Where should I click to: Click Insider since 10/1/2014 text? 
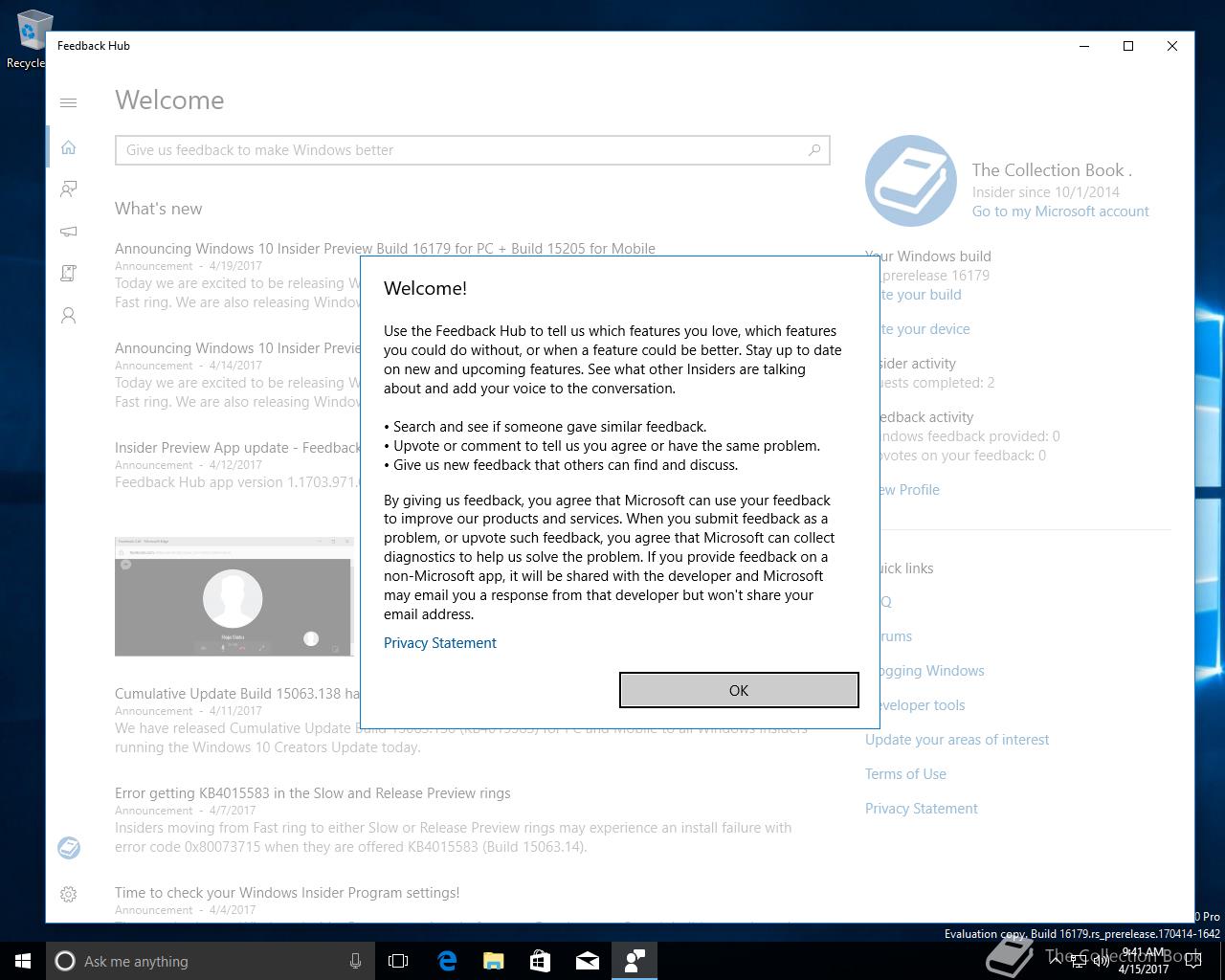pos(1046,192)
